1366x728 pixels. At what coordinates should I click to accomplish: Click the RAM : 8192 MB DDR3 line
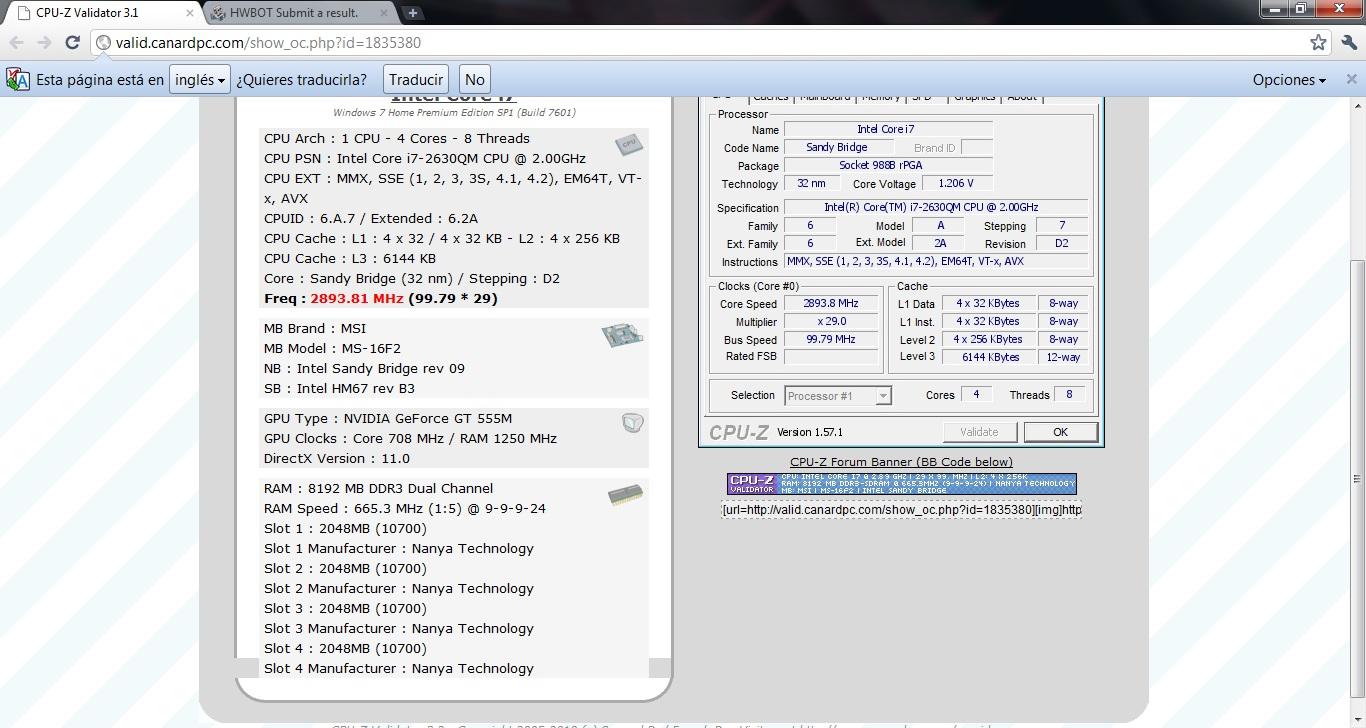pyautogui.click(x=378, y=488)
